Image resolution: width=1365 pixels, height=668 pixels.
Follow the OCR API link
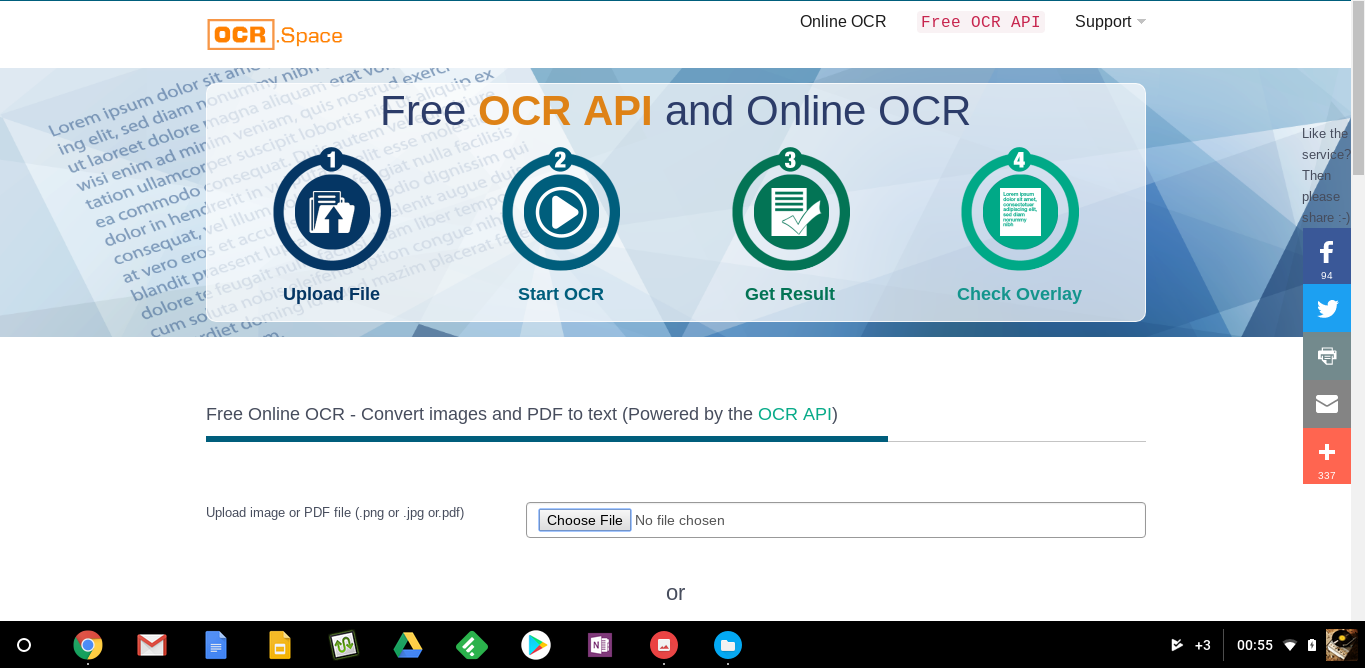(795, 414)
